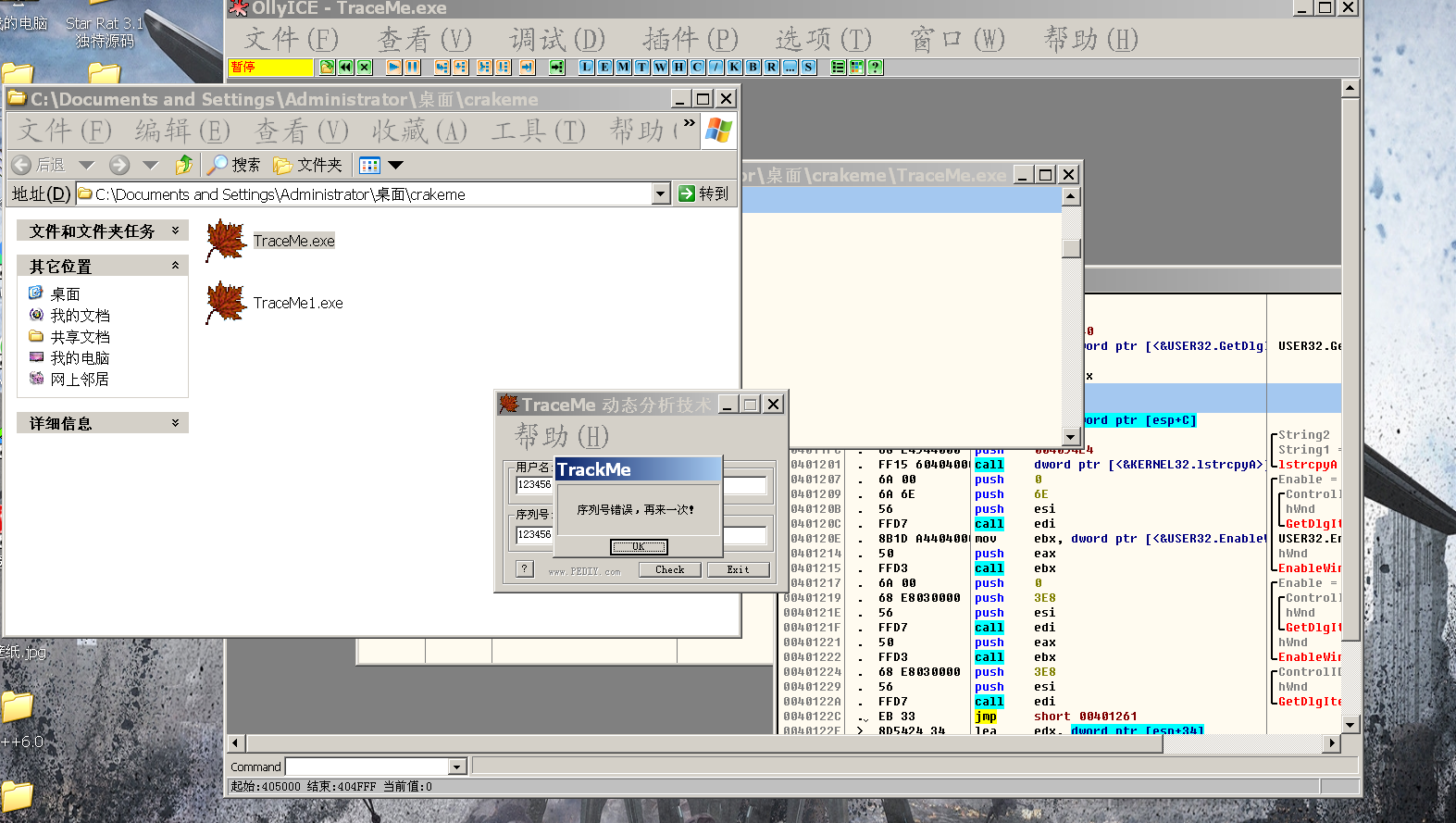Screen dimensions: 1456x823
Task: Open References window with R button
Action: pos(772,67)
